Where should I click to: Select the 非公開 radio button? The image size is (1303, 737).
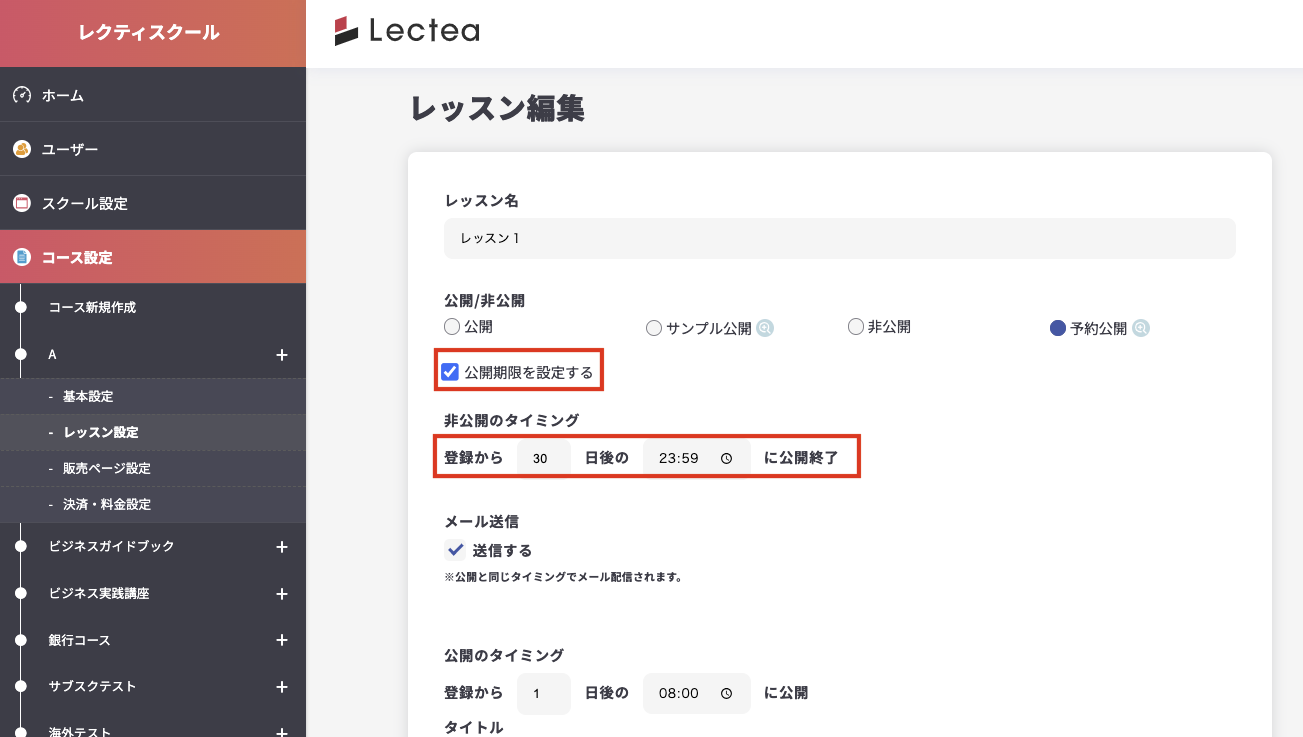[856, 326]
